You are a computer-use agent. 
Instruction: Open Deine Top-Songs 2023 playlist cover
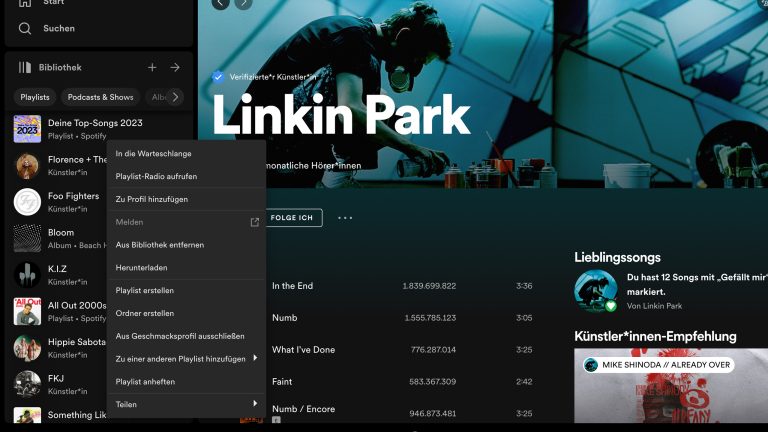point(27,129)
